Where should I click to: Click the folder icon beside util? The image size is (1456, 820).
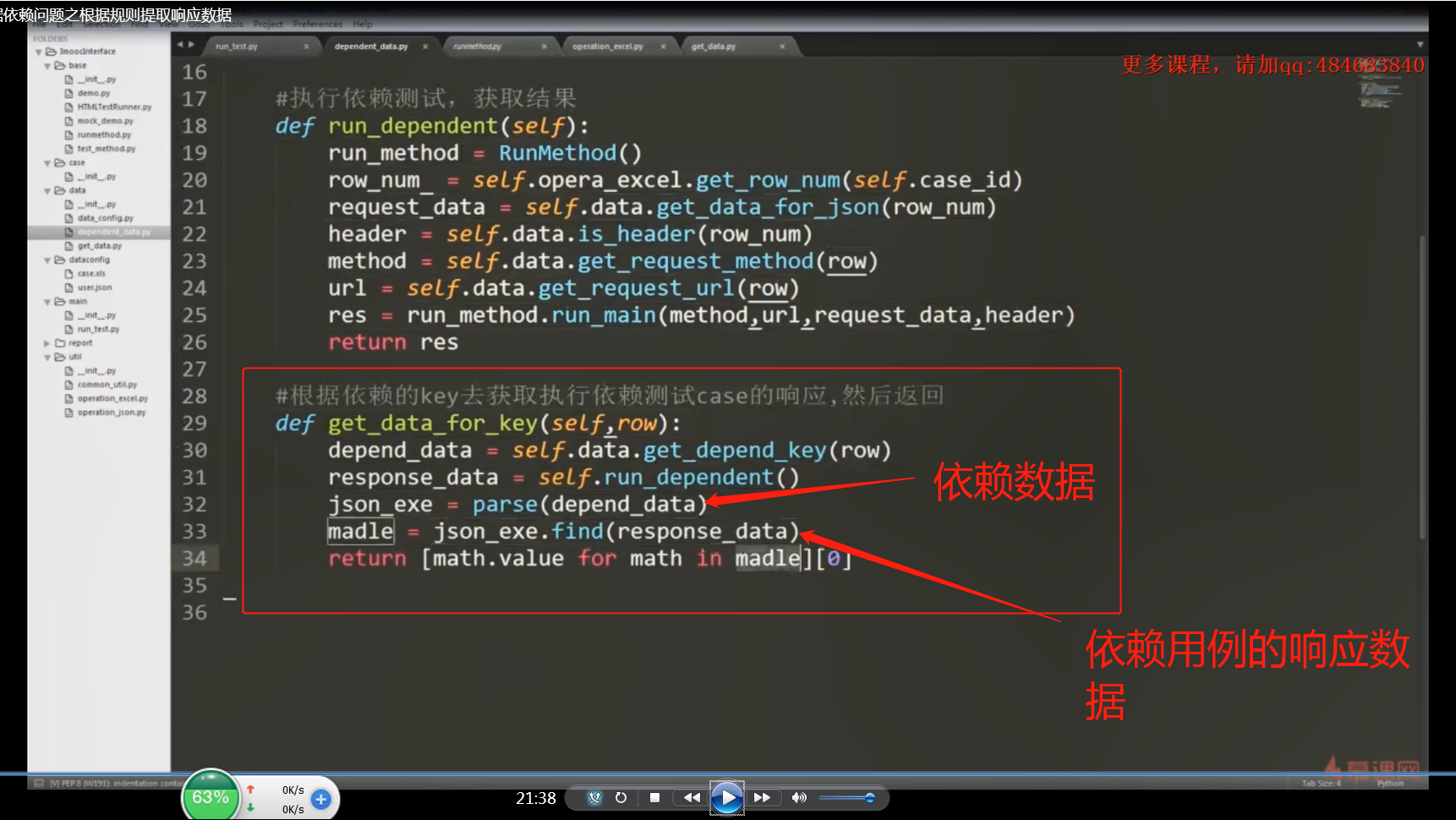click(60, 358)
